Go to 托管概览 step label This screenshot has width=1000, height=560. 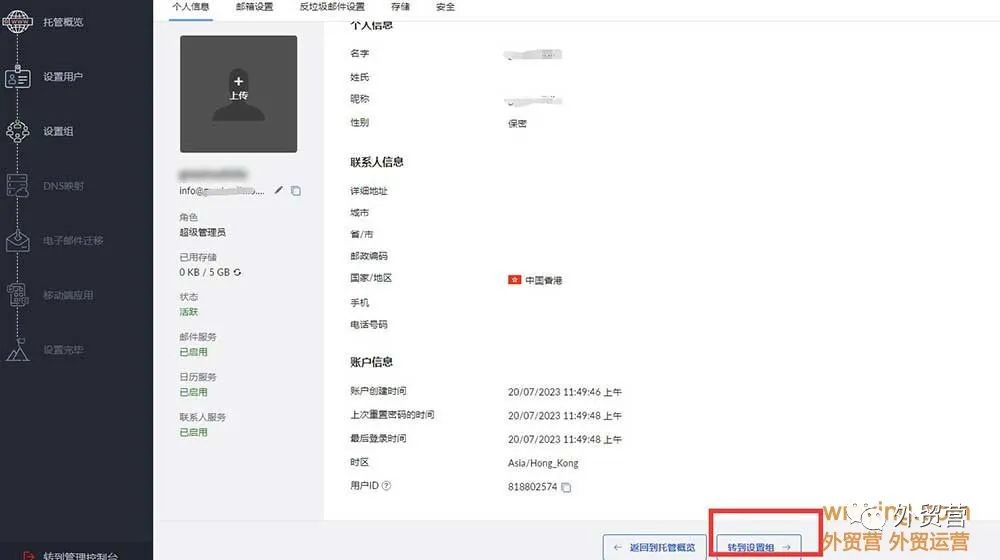pyautogui.click(x=63, y=22)
